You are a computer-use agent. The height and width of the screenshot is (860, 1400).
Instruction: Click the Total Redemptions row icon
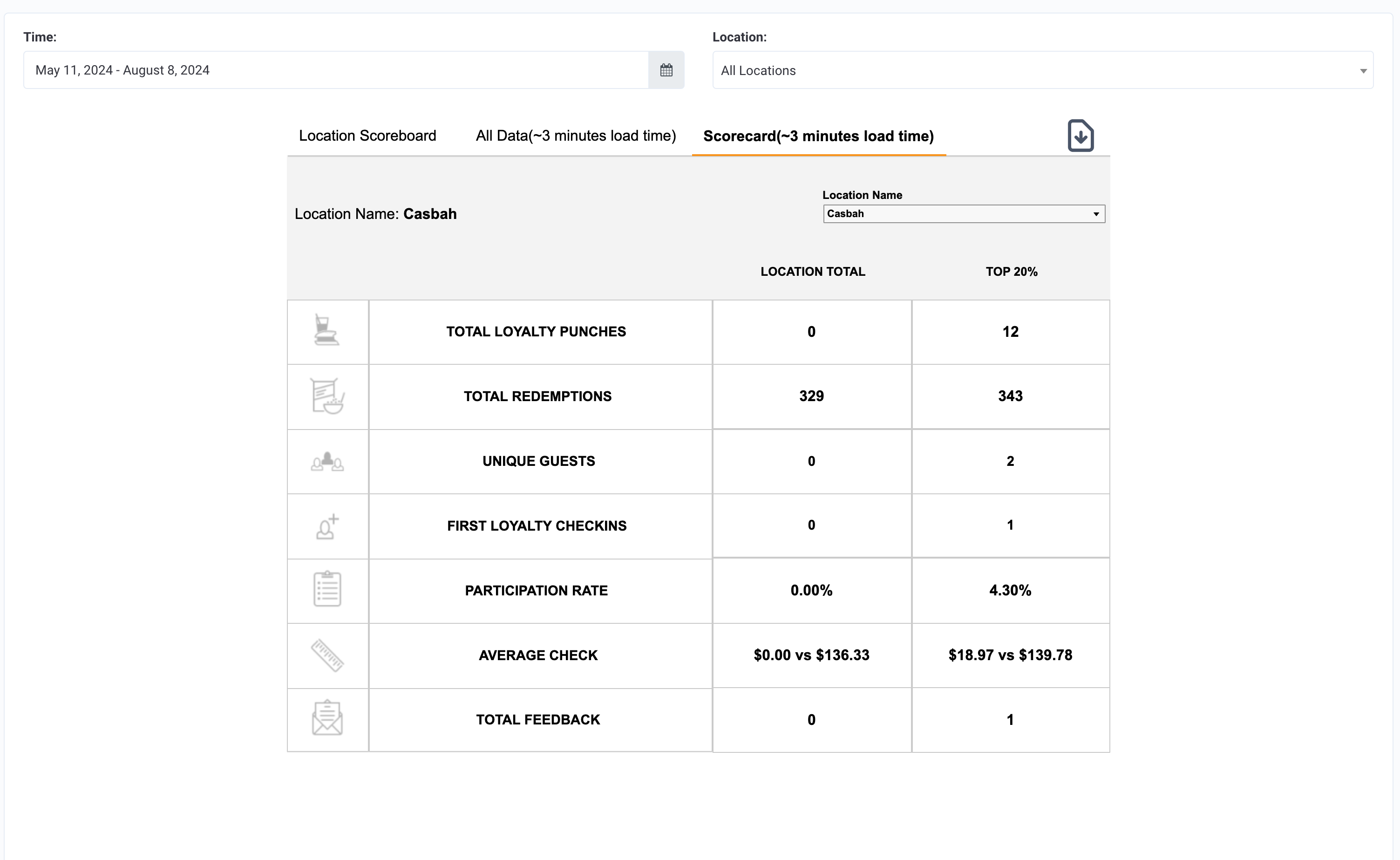pyautogui.click(x=327, y=396)
